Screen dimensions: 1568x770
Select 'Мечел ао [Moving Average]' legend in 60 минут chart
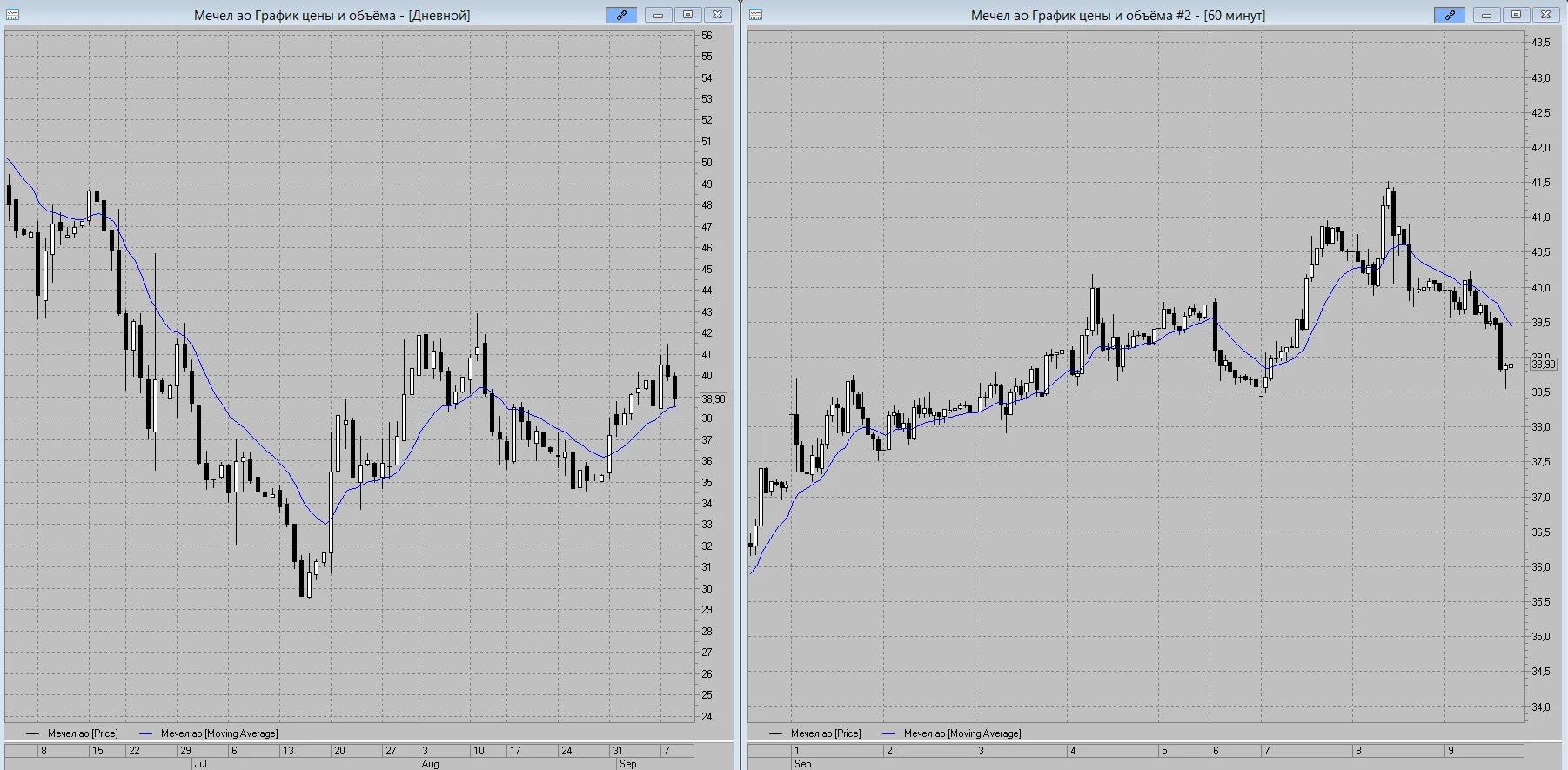pos(962,733)
